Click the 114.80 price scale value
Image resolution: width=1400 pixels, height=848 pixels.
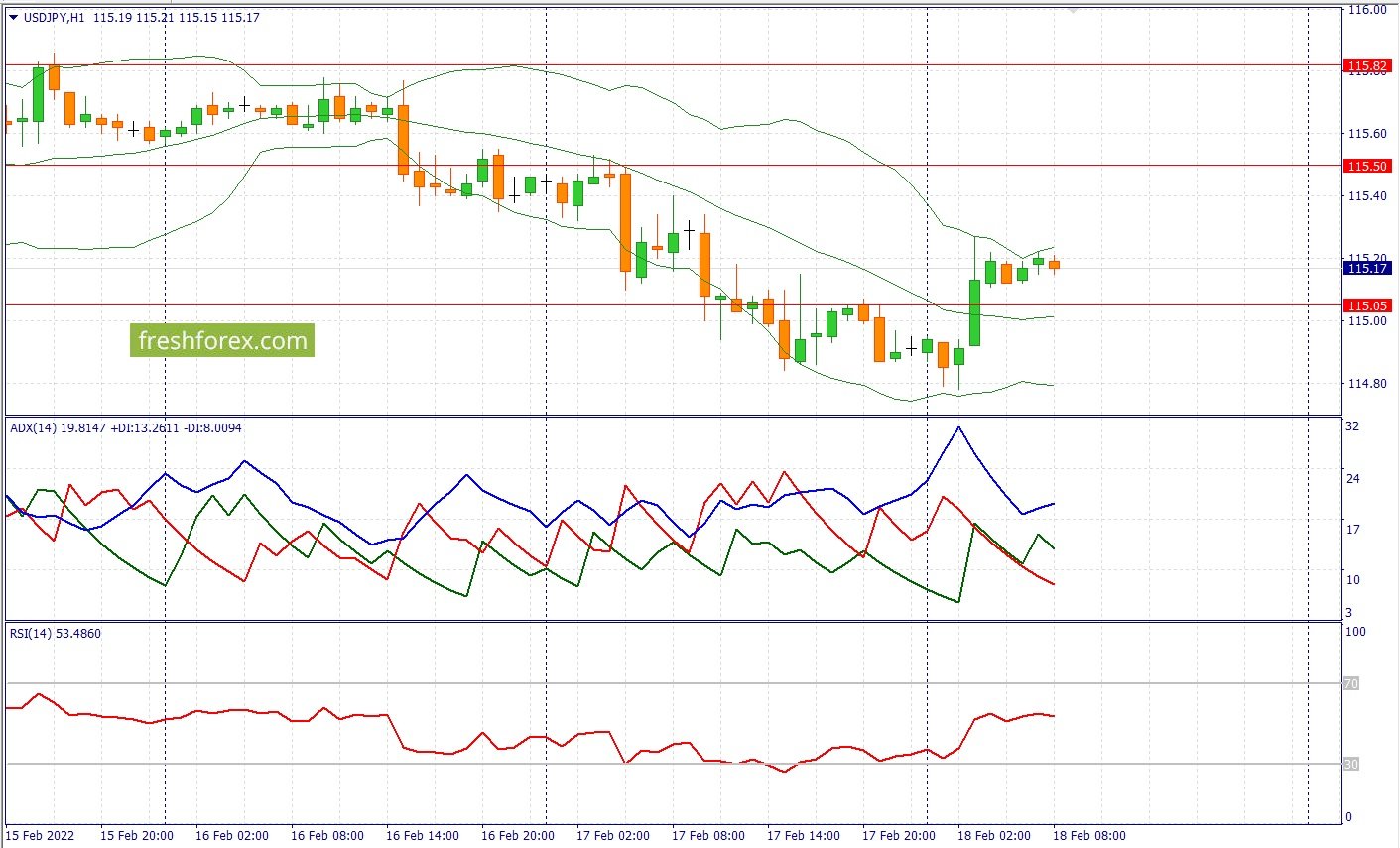click(1366, 384)
